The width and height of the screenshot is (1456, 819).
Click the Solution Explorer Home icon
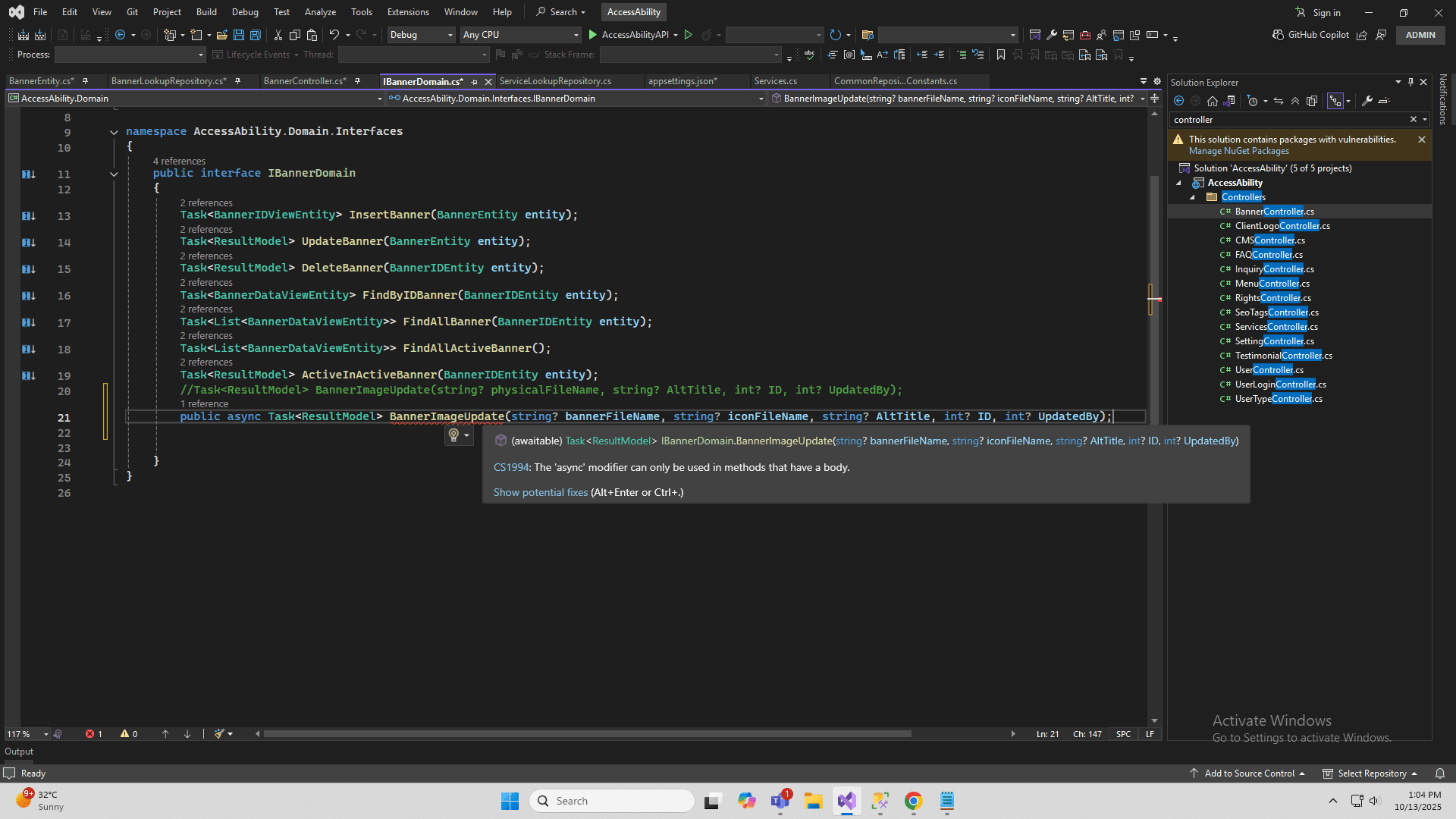(x=1212, y=101)
